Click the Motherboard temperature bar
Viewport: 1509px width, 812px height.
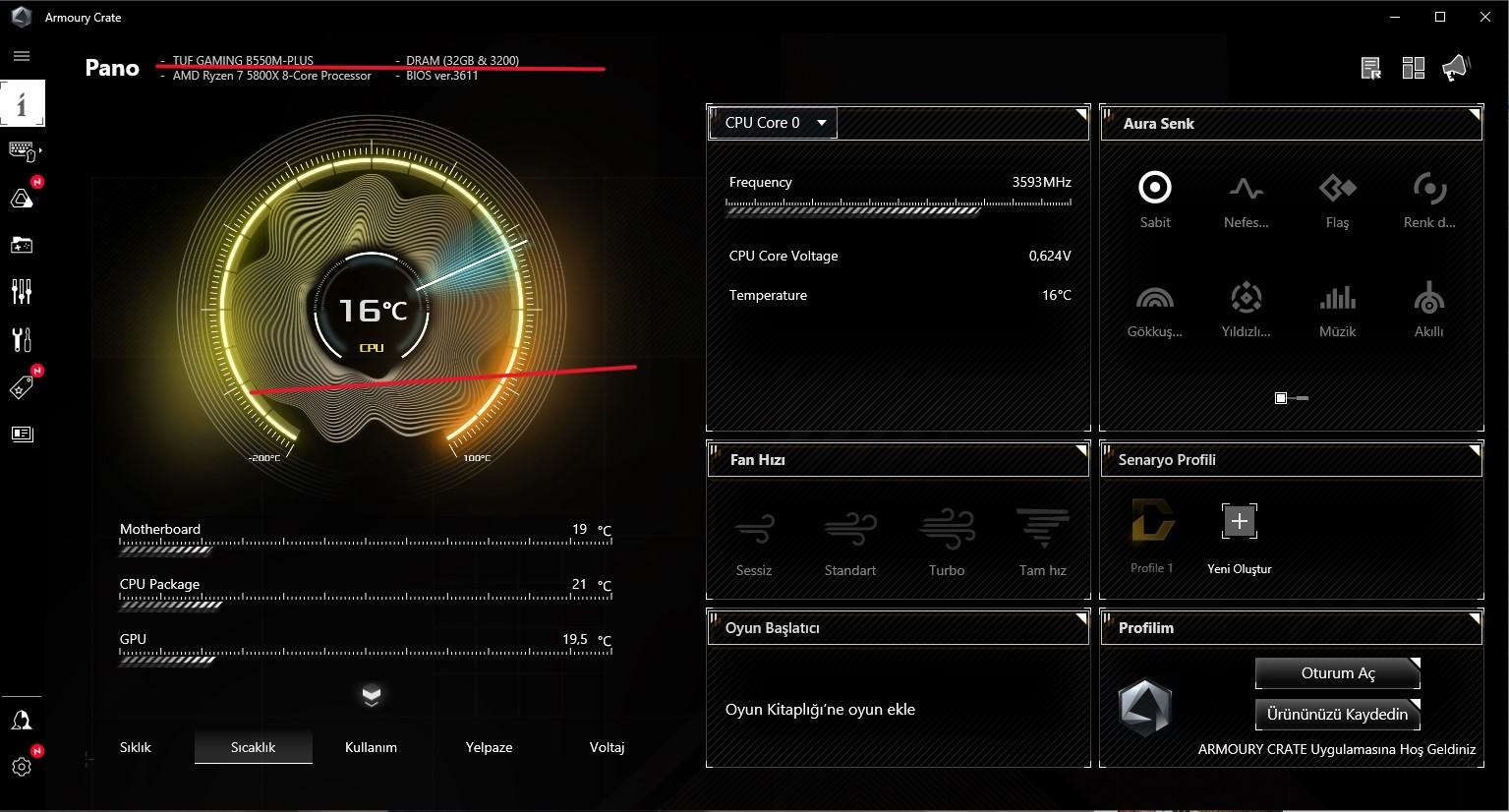point(366,546)
